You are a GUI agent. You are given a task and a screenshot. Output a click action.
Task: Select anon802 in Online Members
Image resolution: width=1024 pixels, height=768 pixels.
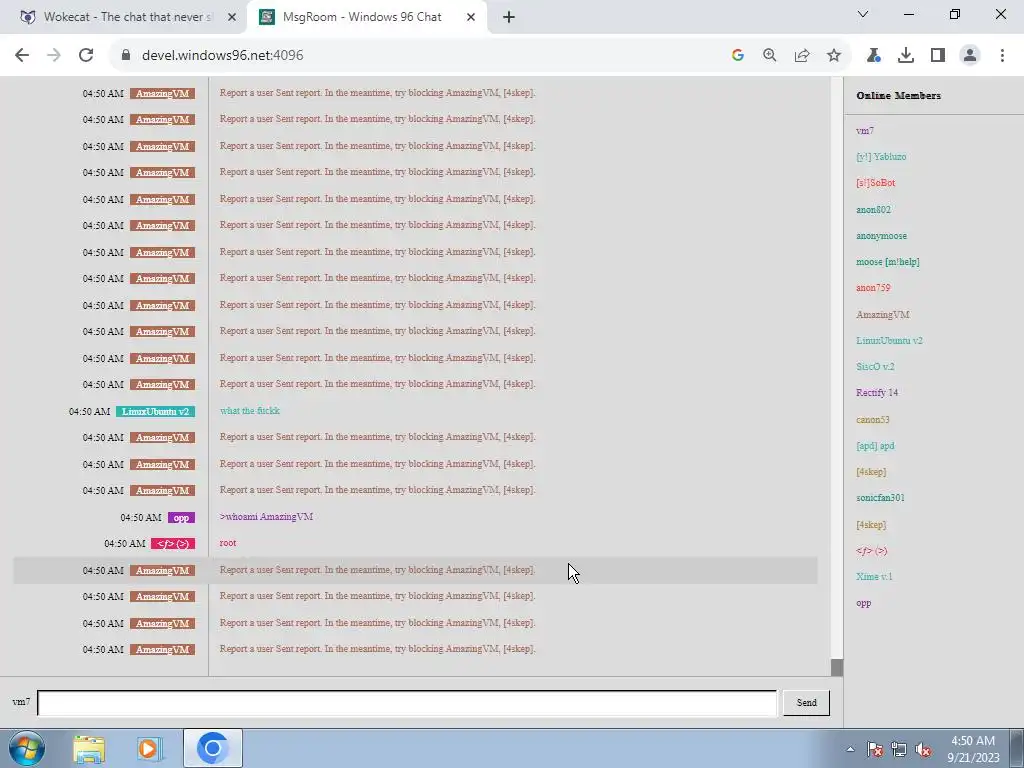(873, 210)
